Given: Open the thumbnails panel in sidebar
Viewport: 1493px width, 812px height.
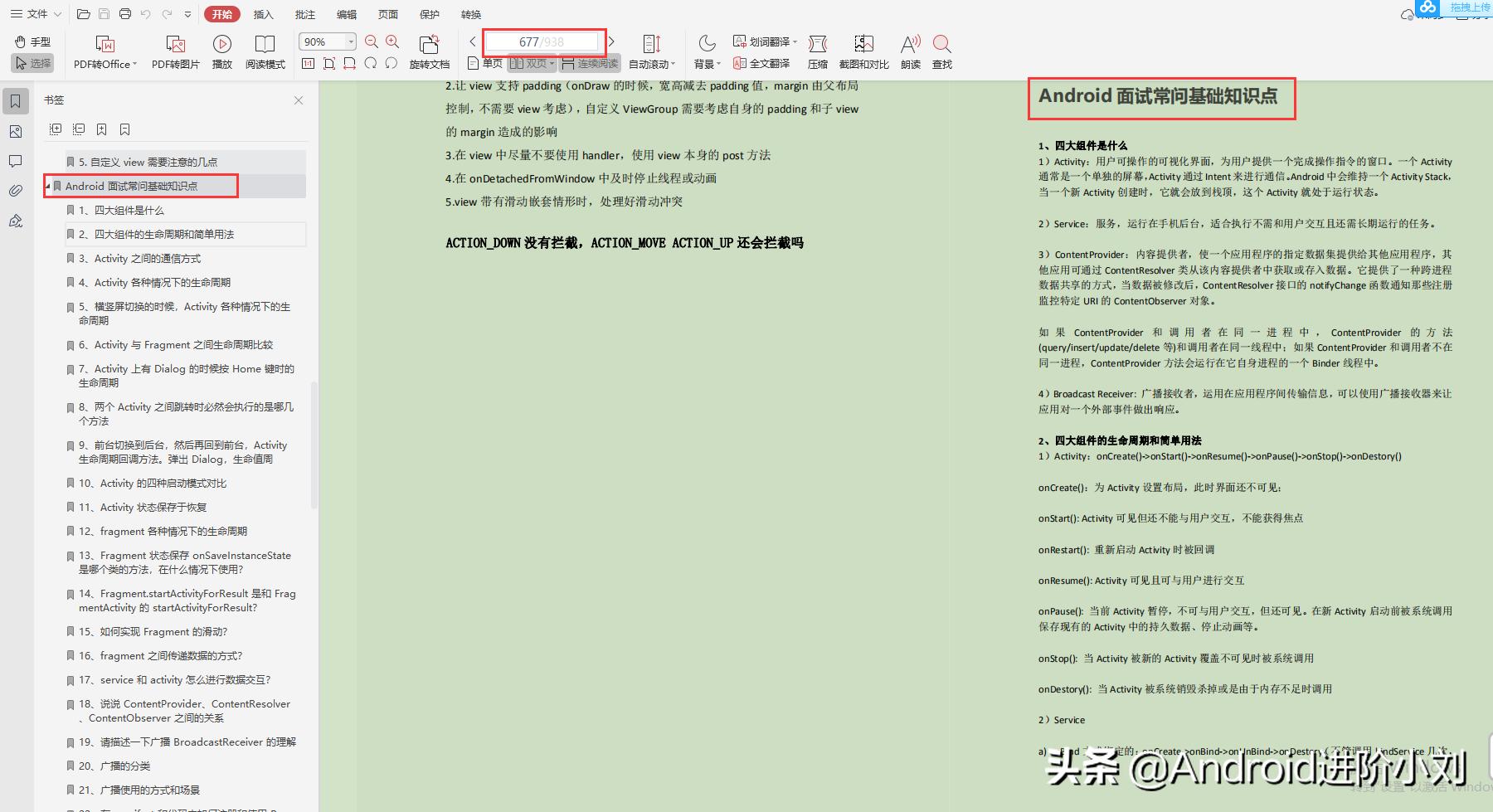Looking at the screenshot, I should click(x=16, y=132).
